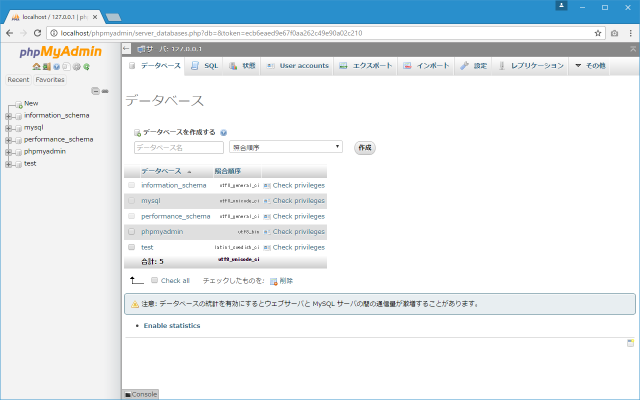Image resolution: width=640 pixels, height=400 pixels.
Task: Collapse all tree nodes with minus icon
Action: (x=96, y=91)
